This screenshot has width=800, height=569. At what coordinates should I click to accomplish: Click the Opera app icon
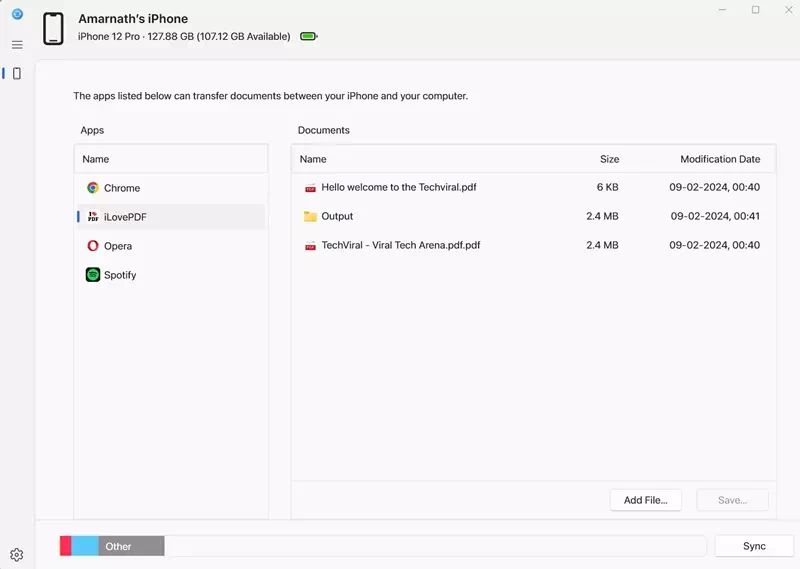(x=93, y=246)
